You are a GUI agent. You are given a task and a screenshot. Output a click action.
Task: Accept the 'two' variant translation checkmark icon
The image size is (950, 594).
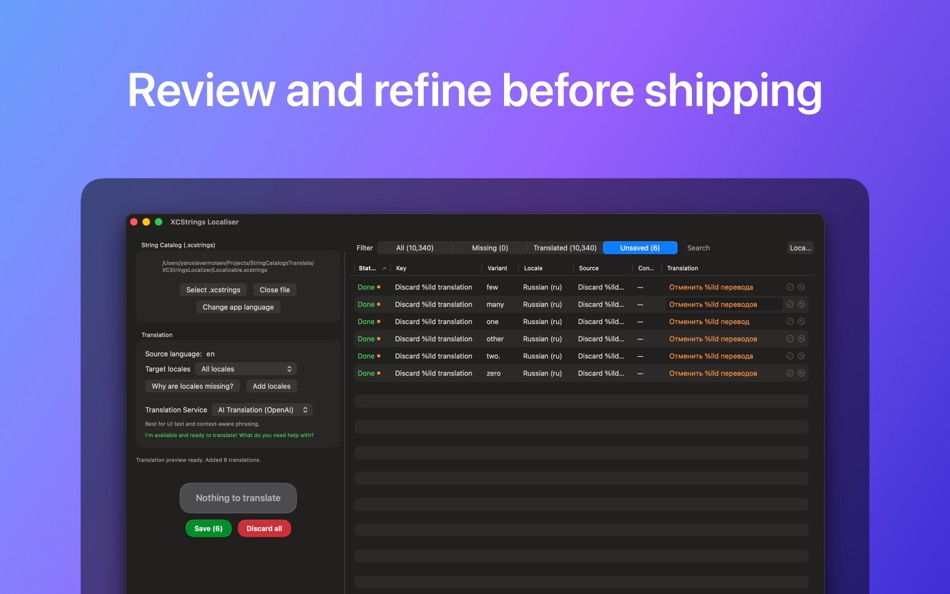789,356
